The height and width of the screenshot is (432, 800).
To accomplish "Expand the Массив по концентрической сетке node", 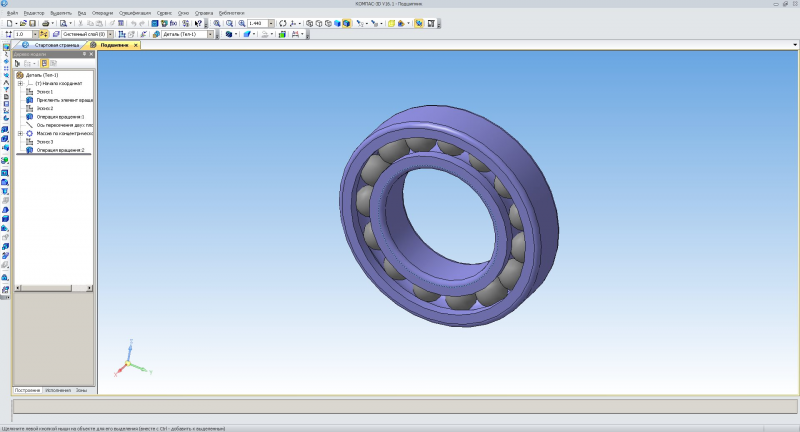I will pos(20,133).
